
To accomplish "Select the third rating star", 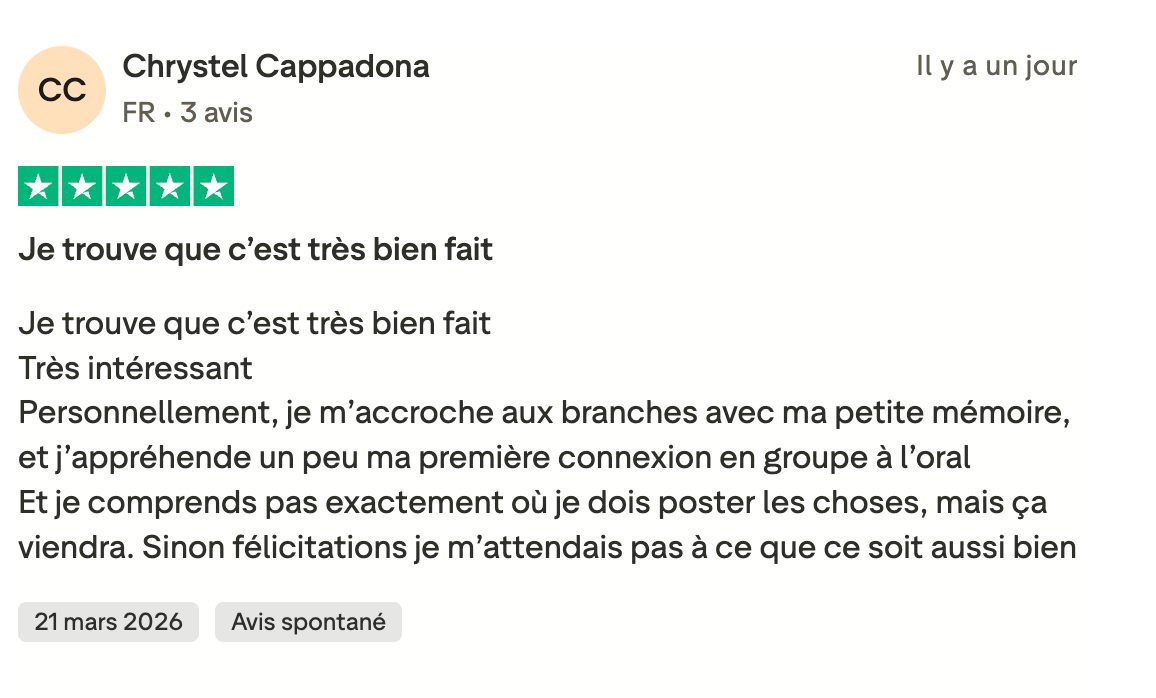I will [126, 186].
